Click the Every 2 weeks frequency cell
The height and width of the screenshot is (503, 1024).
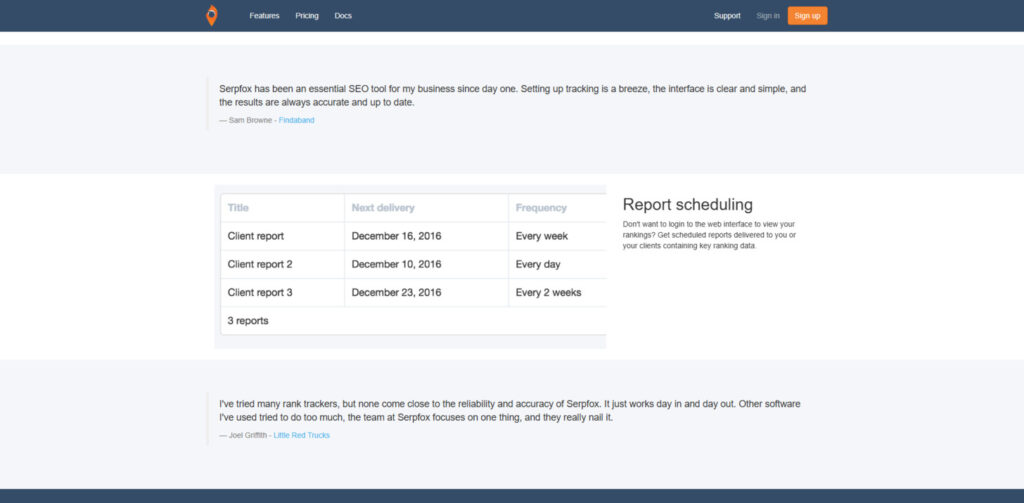[548, 292]
